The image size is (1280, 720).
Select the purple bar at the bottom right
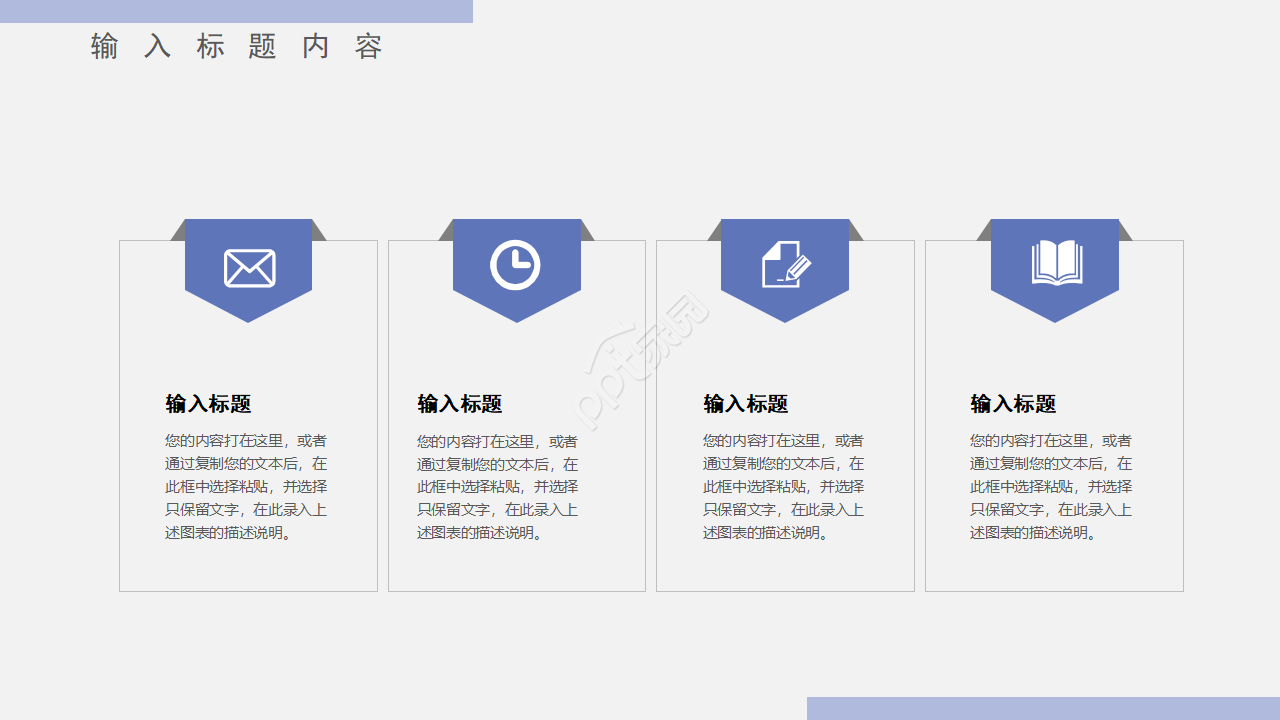1042,706
